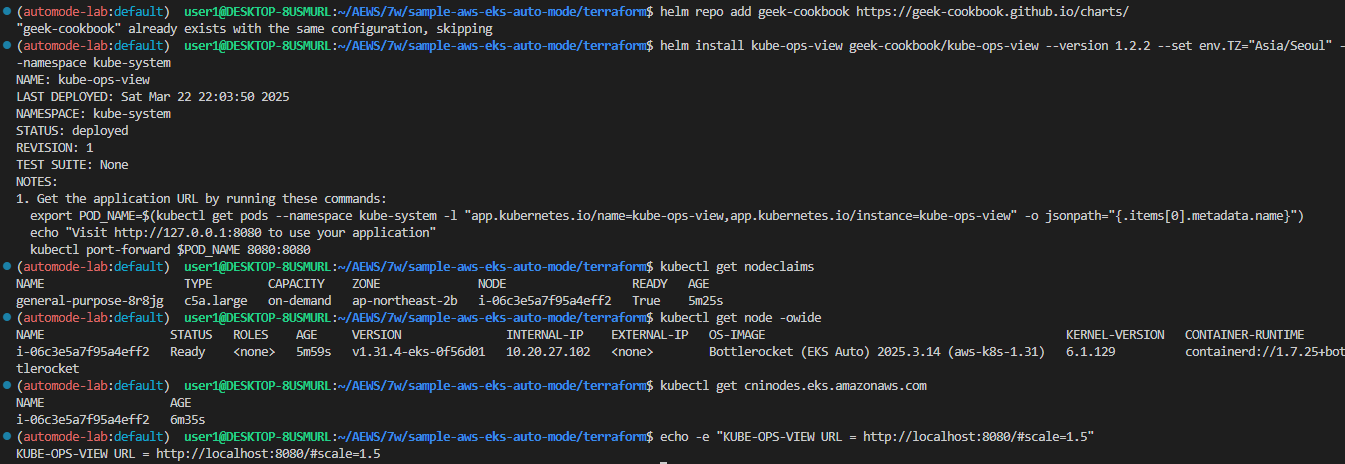
Task: Click the OS-IMAGE column header
Action: coord(737,335)
